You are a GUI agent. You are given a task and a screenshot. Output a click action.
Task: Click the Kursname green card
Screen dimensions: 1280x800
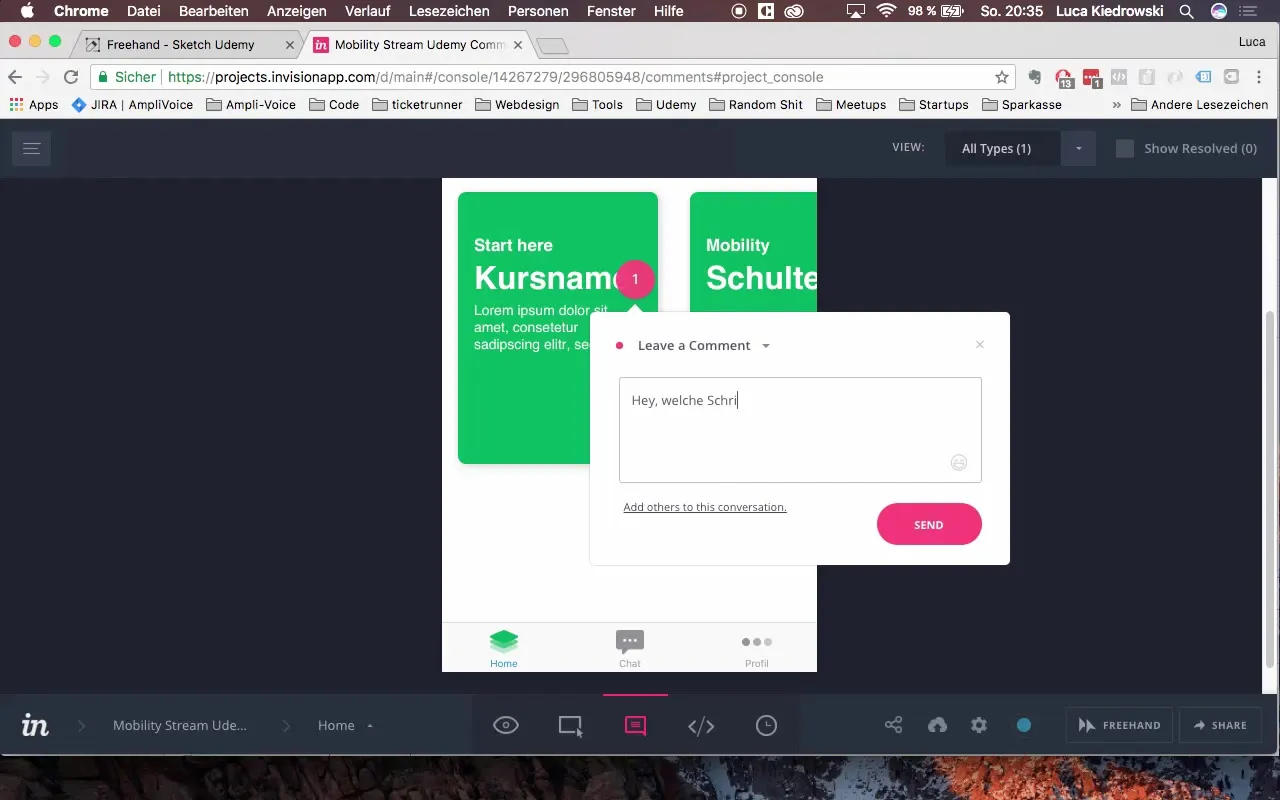point(558,328)
